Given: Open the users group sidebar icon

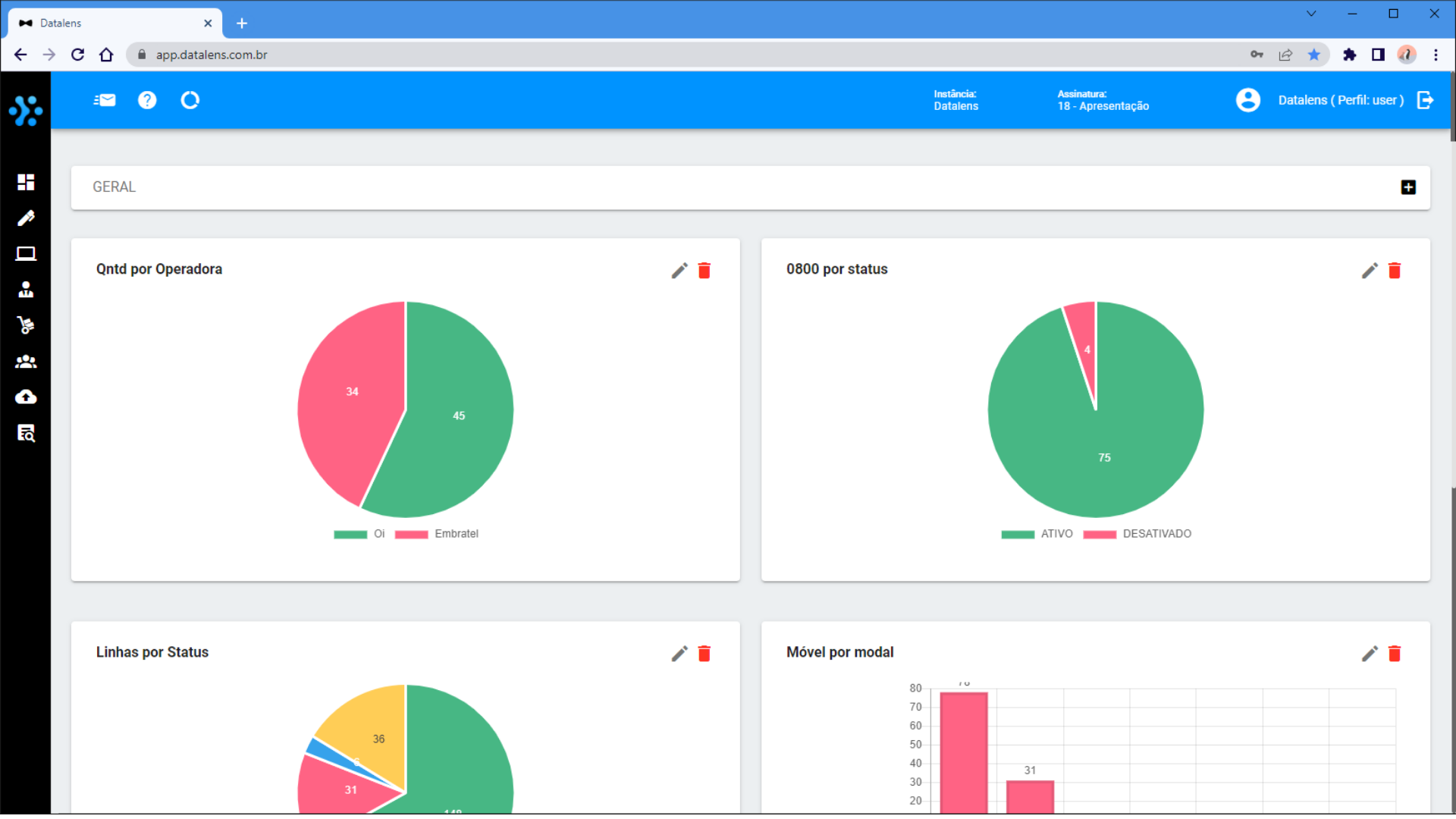Looking at the screenshot, I should 26,362.
